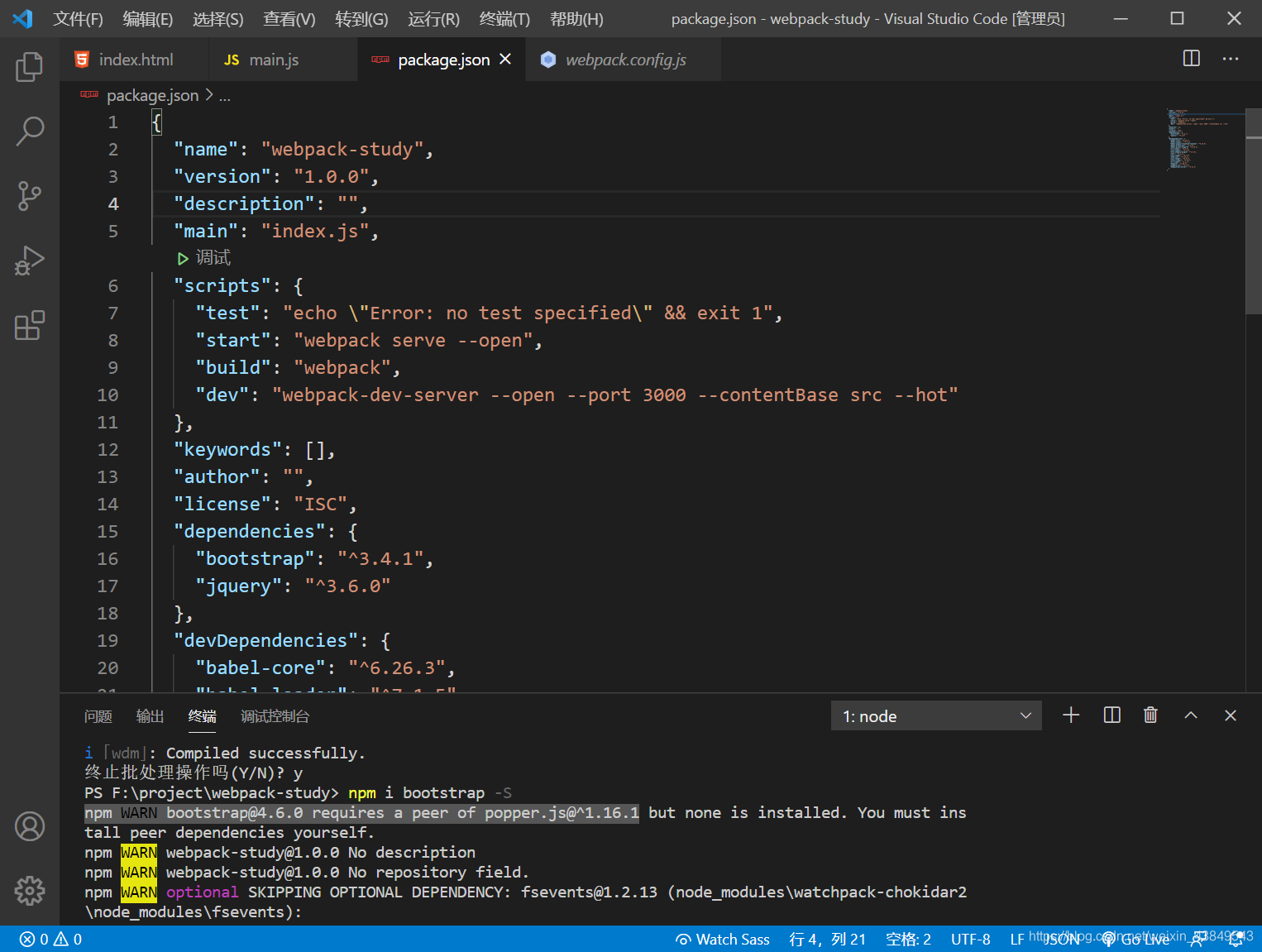
Task: Click the "bootstrap" dependency key
Action: coord(255,559)
